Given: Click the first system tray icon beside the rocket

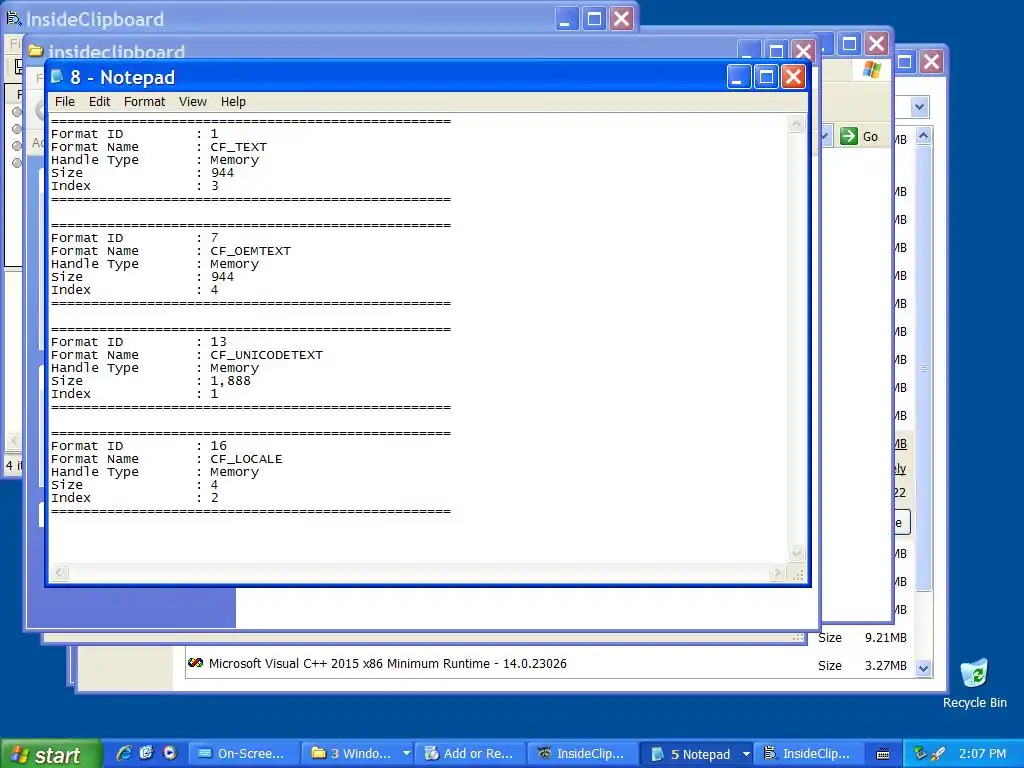Looking at the screenshot, I should (920, 753).
